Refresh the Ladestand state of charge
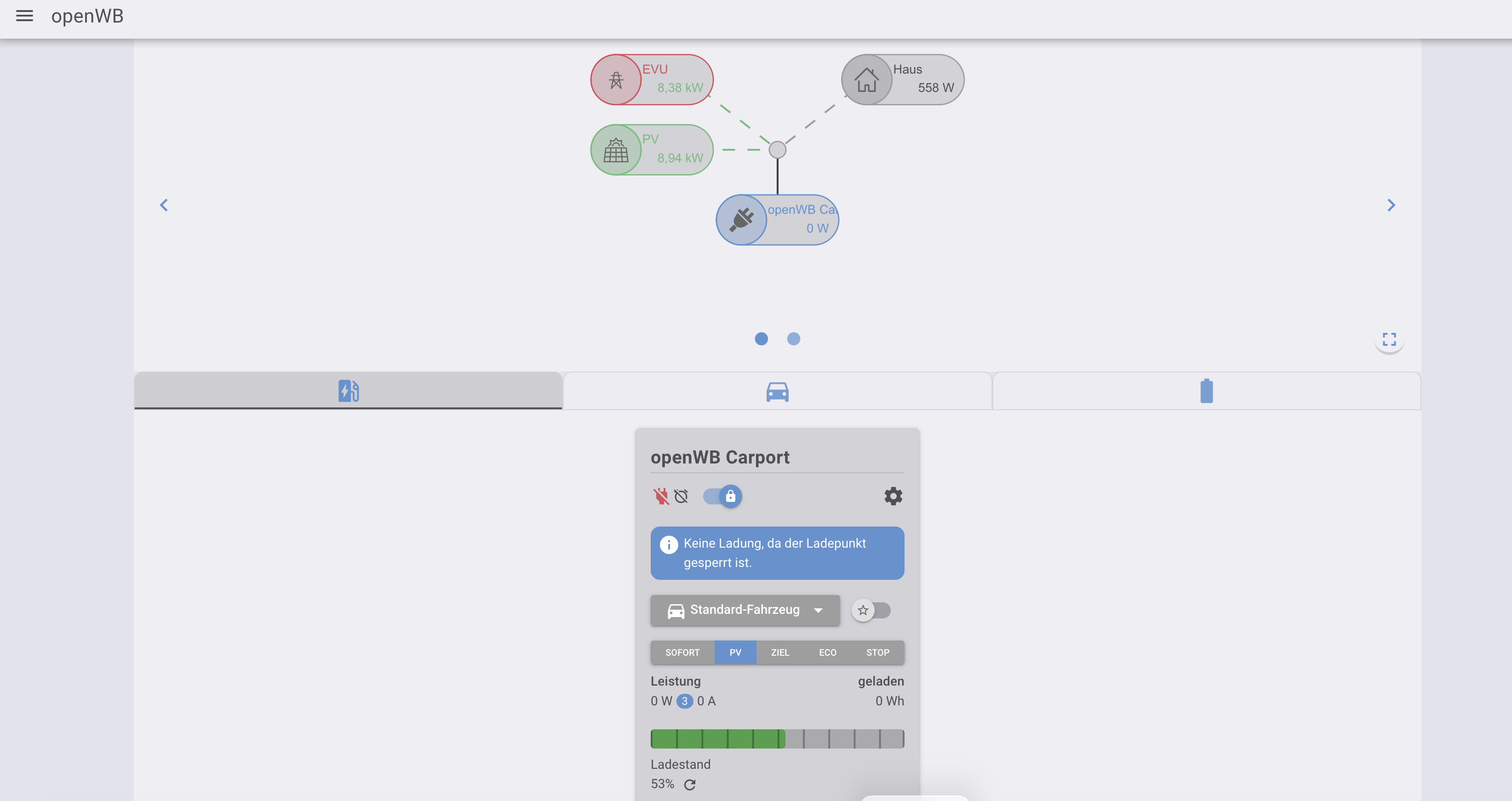Image resolution: width=1512 pixels, height=801 pixels. click(x=690, y=784)
